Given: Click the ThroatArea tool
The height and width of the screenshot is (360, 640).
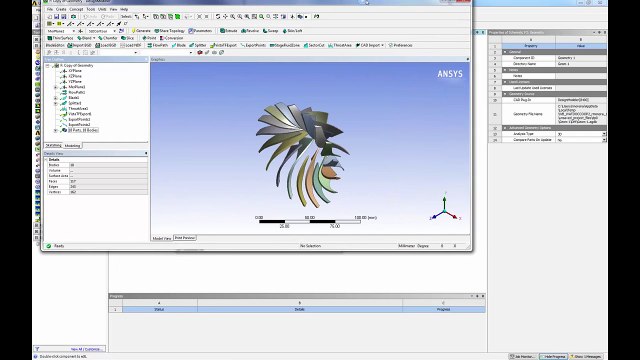Looking at the screenshot, I should click(x=340, y=45).
